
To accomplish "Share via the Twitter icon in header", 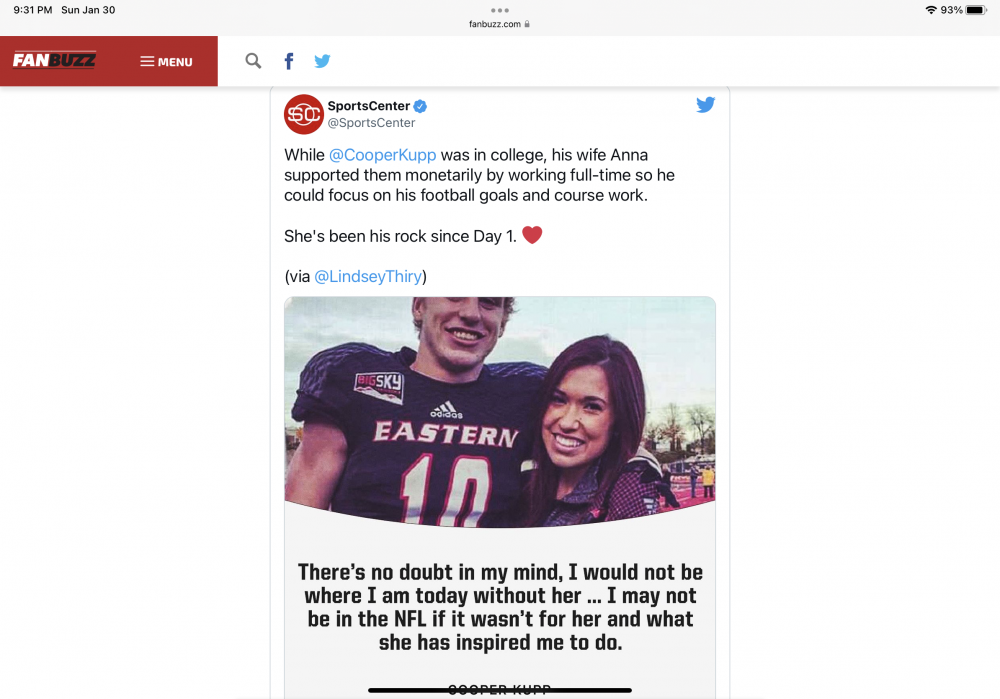I will [x=322, y=61].
